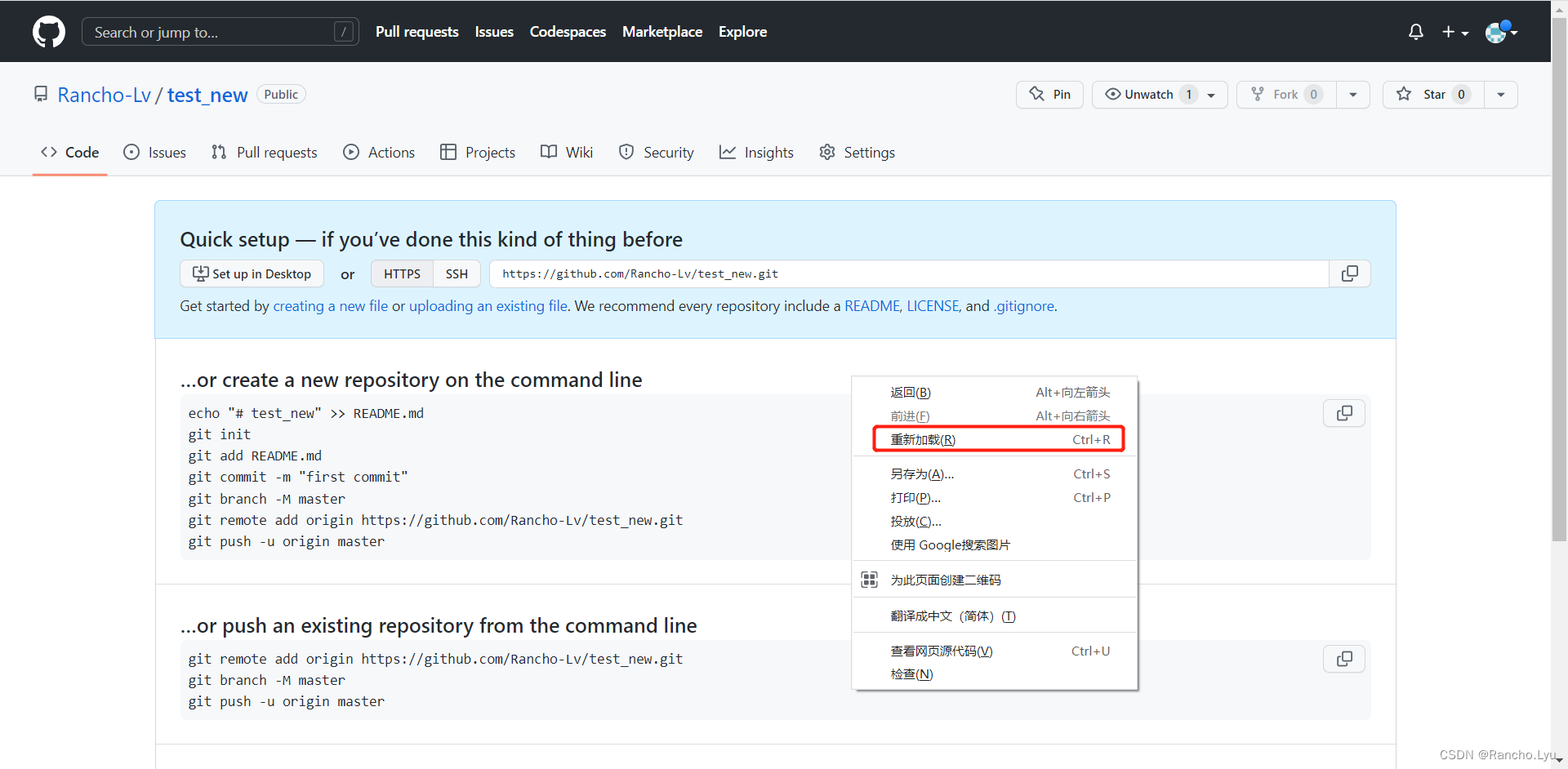Screen dimensions: 1568x769
Task: Open the Security tab
Action: pos(657,153)
